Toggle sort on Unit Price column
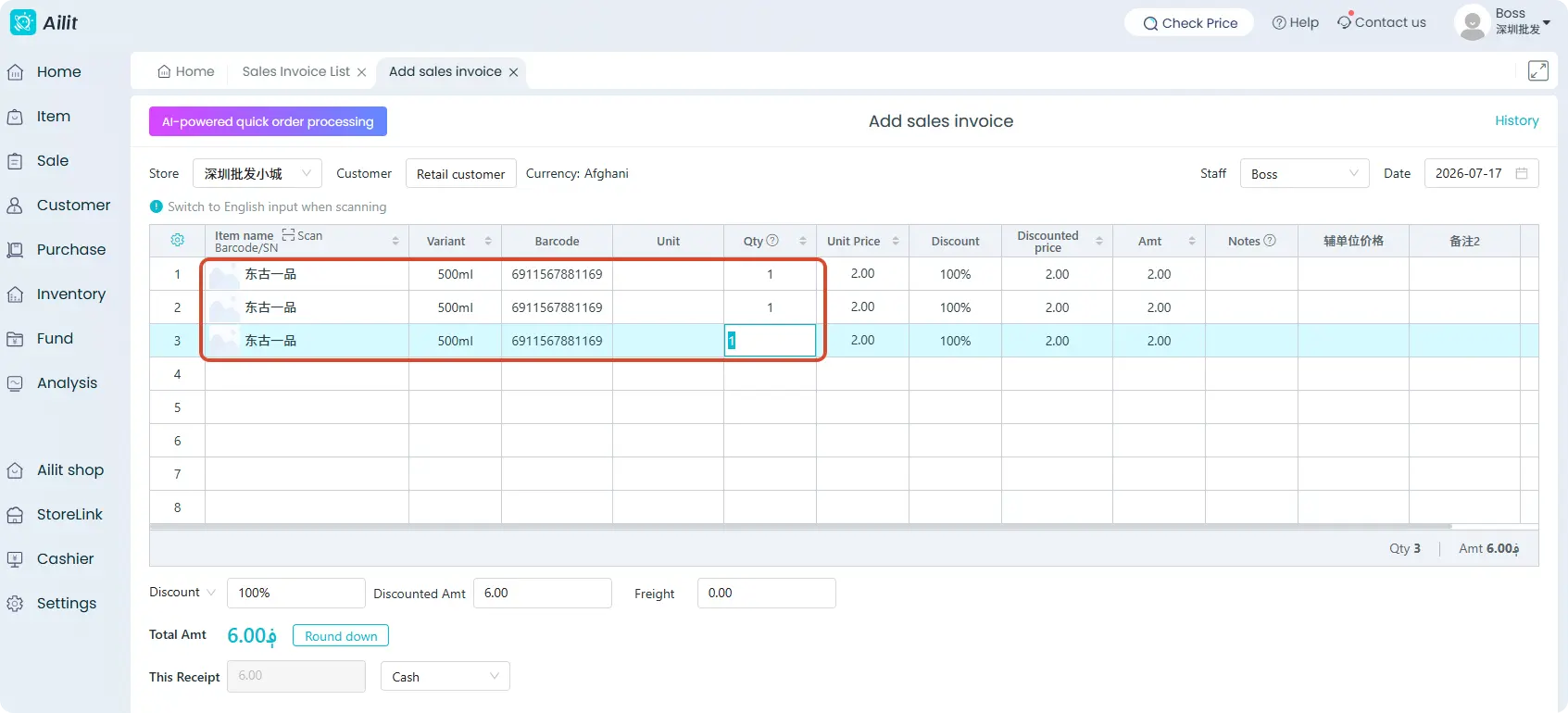This screenshot has width=1568, height=713. tap(896, 241)
